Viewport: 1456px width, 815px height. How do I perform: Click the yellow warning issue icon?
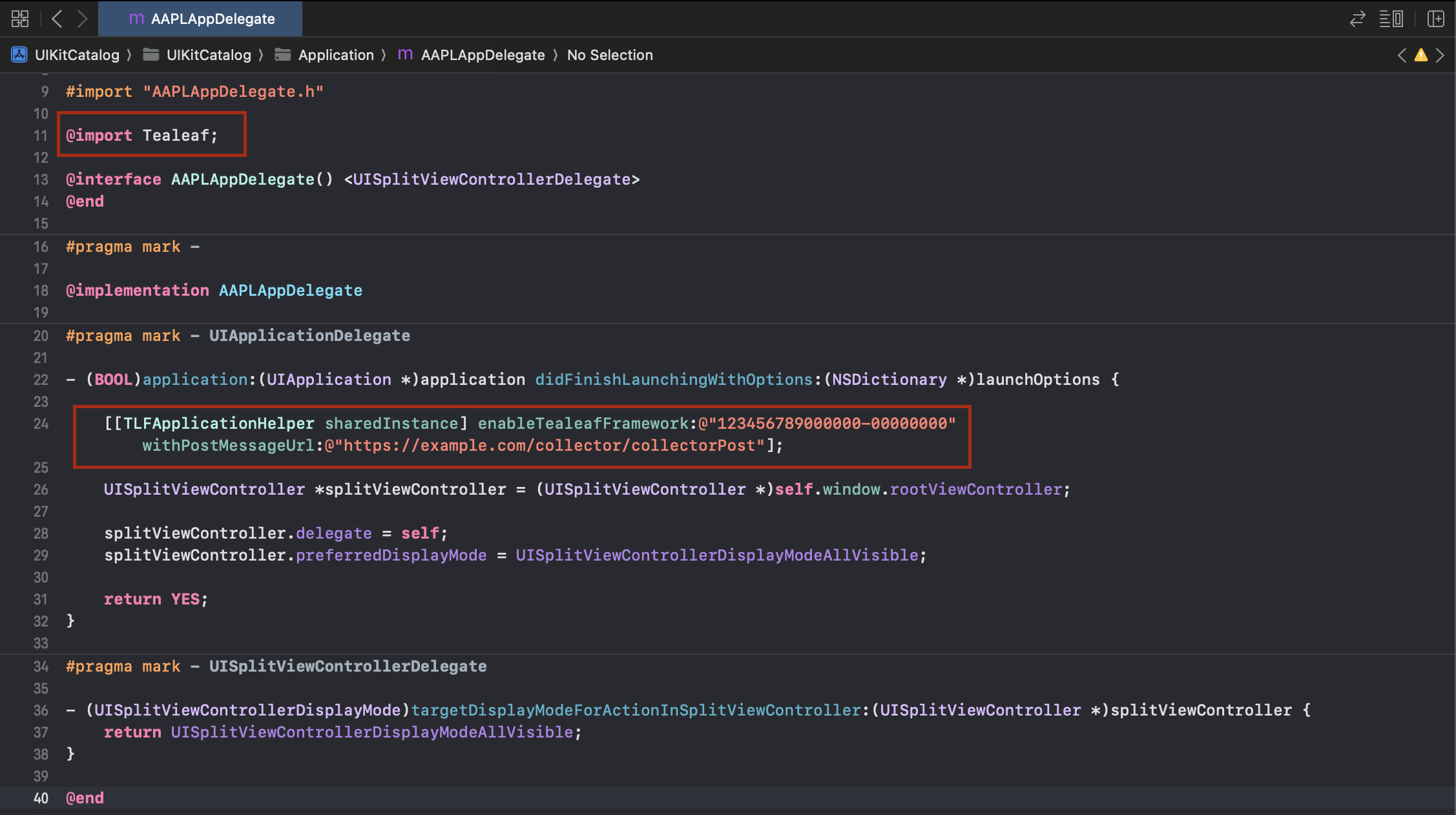[1421, 55]
